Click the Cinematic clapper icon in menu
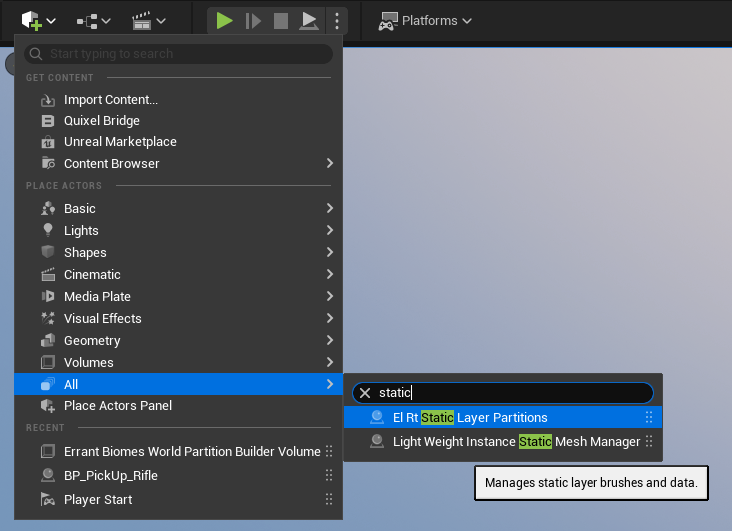The height and width of the screenshot is (531, 732). 48,274
